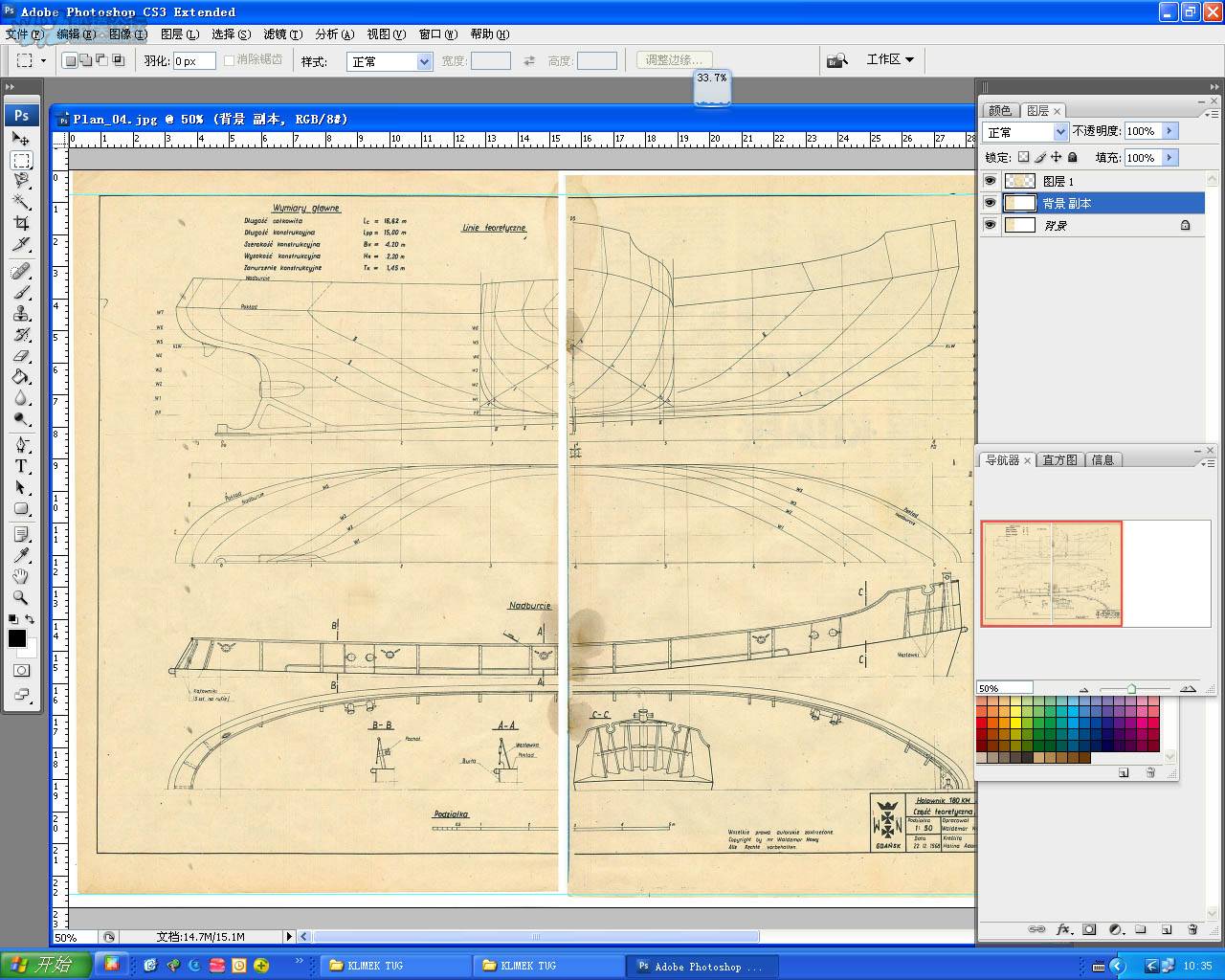Open first KLIMEK TUG taskbar folder
Image resolution: width=1225 pixels, height=980 pixels.
coord(394,966)
